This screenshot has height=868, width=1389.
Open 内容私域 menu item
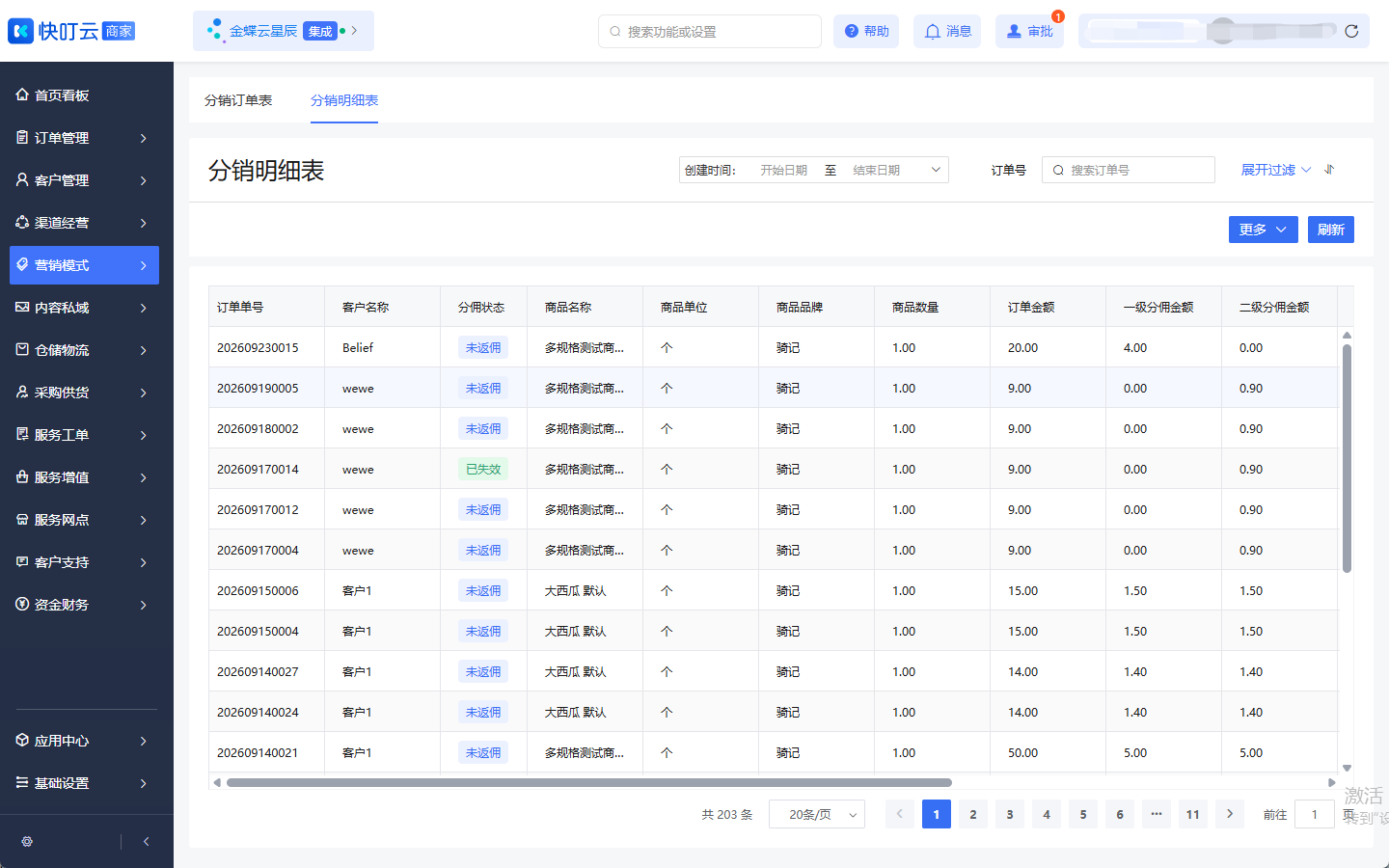84,308
